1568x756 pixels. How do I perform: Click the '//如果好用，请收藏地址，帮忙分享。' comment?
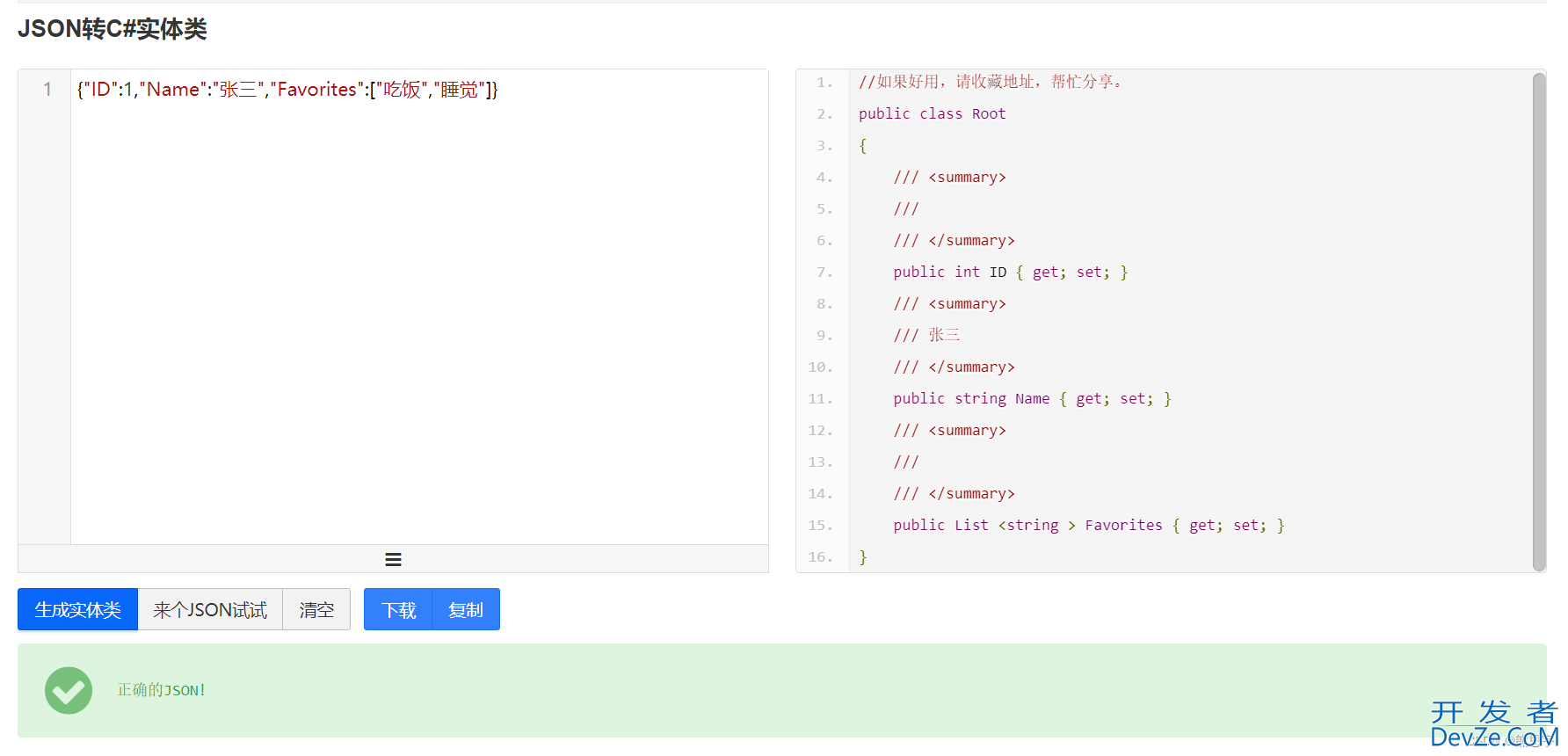point(991,82)
